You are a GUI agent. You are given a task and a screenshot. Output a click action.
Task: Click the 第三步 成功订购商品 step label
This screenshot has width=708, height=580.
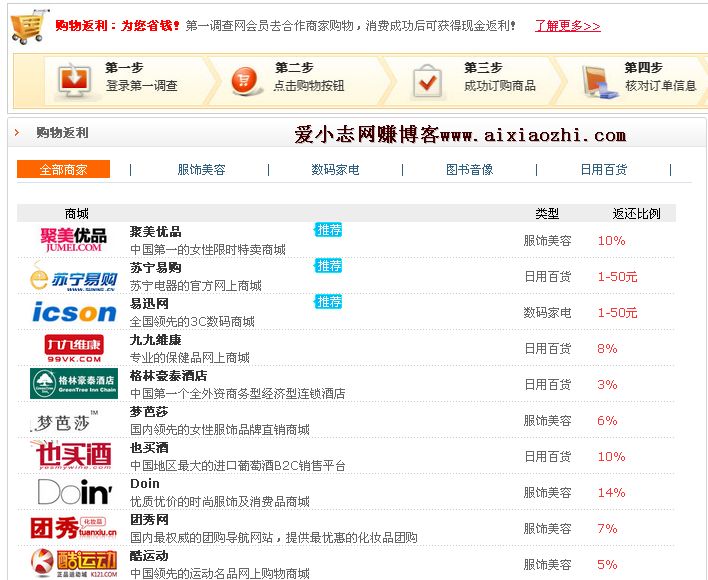[x=499, y=77]
